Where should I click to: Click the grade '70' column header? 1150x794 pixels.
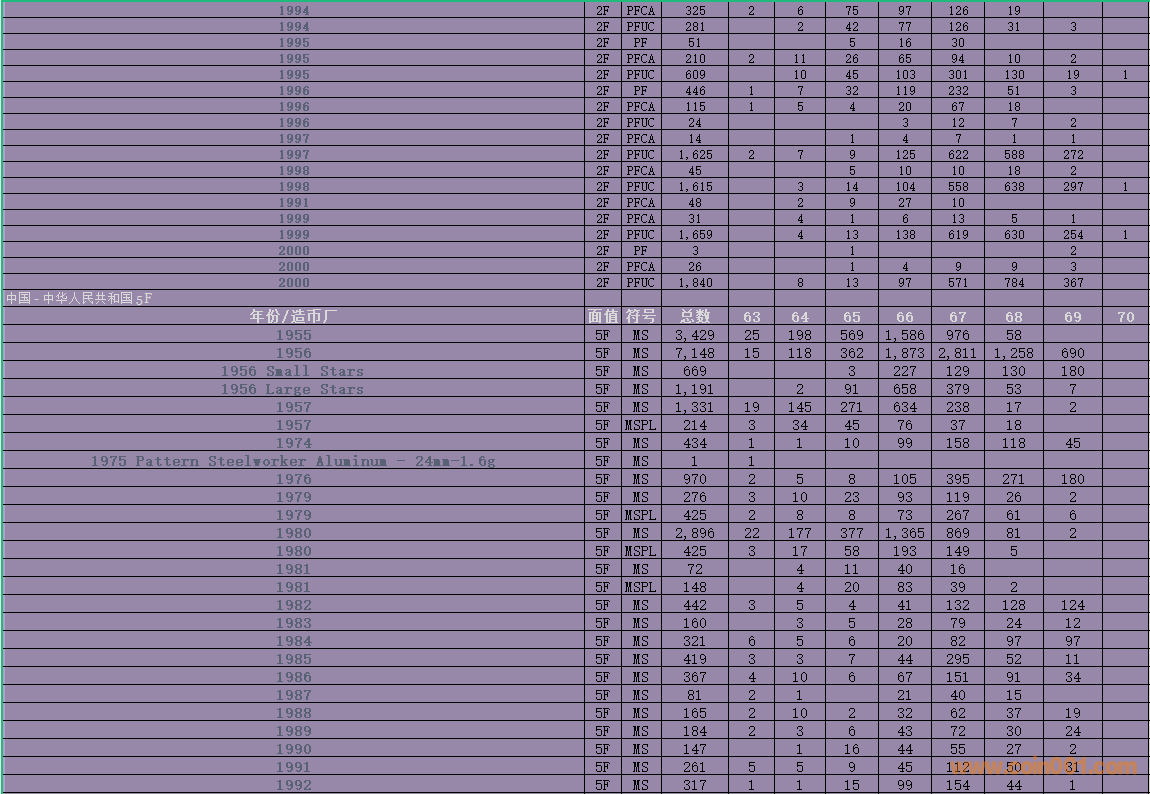(1125, 317)
